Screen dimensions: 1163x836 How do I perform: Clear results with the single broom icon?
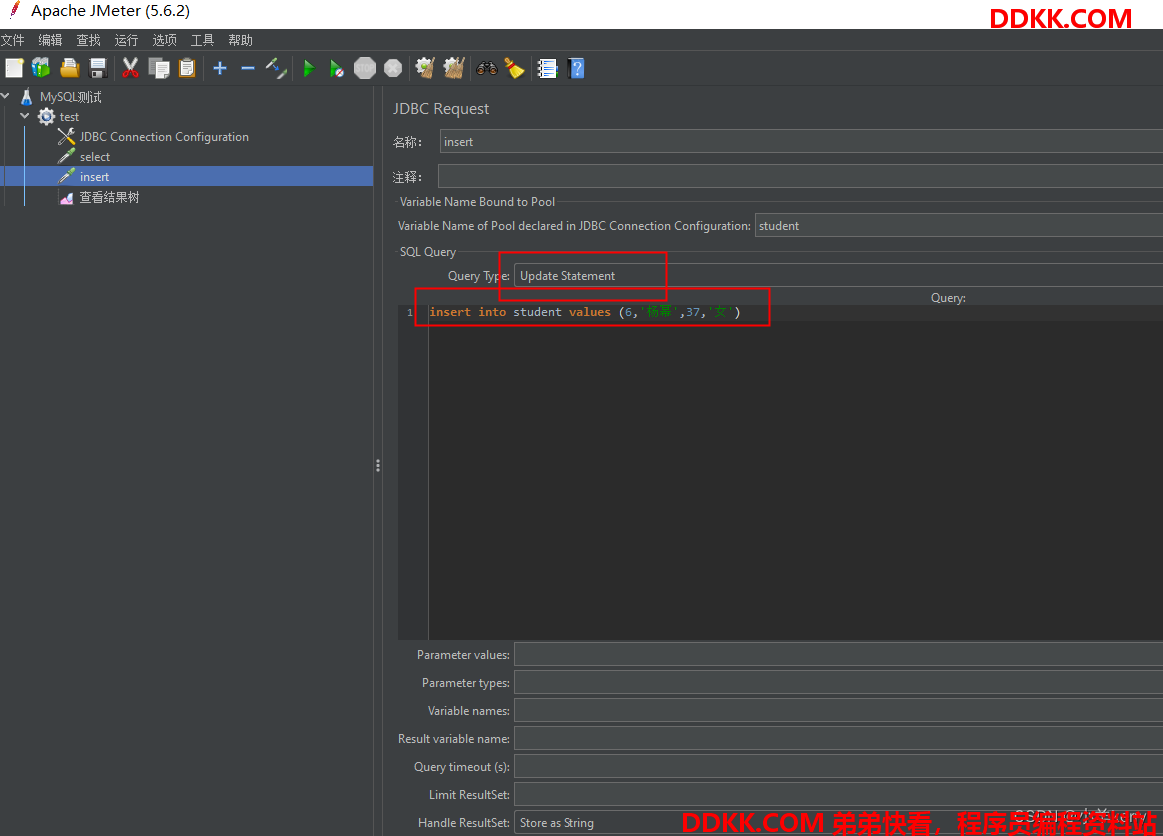(x=425, y=68)
